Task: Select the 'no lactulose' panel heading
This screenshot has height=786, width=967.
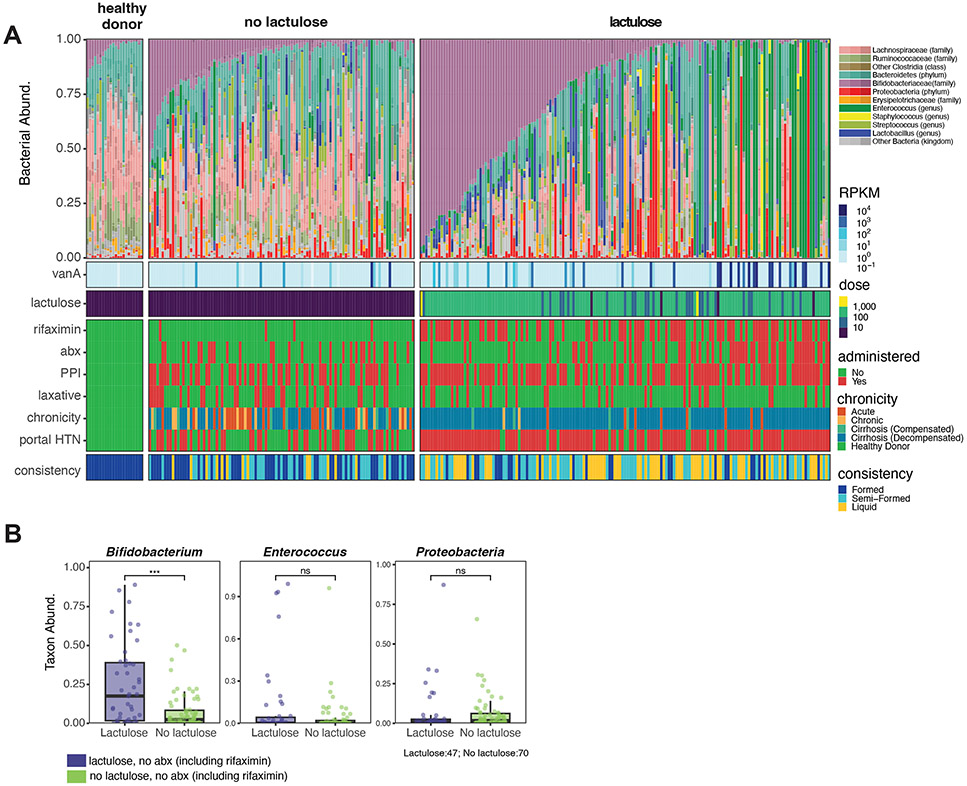Action: pos(279,20)
